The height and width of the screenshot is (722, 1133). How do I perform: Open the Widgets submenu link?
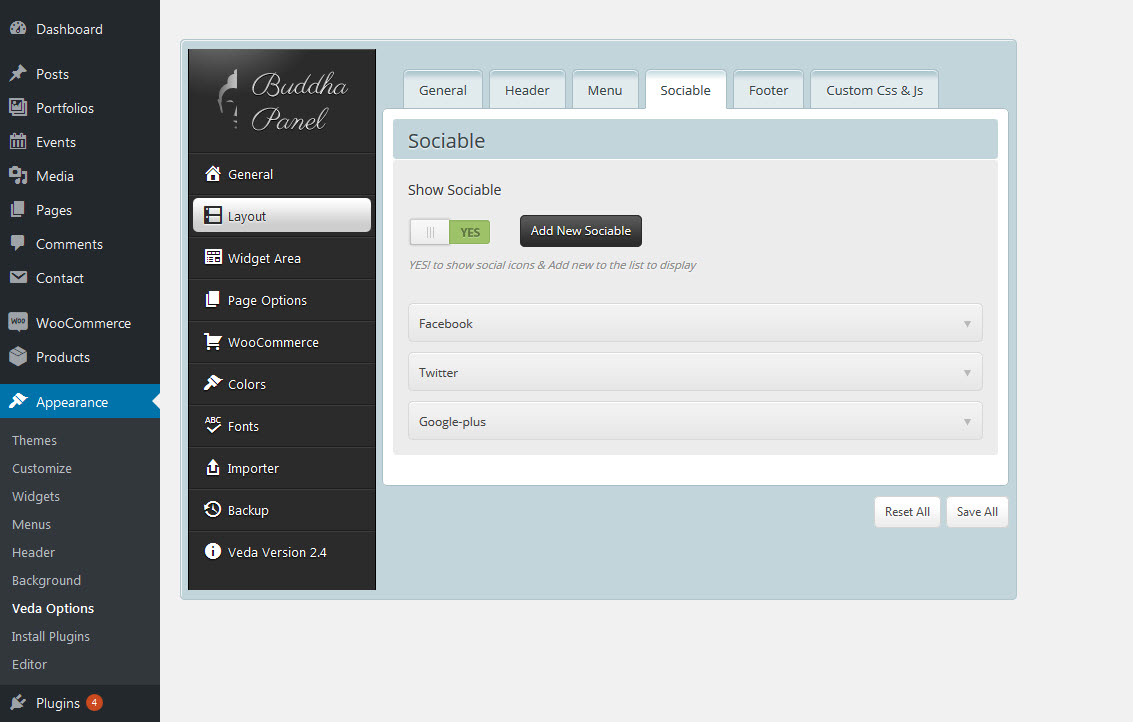[35, 497]
